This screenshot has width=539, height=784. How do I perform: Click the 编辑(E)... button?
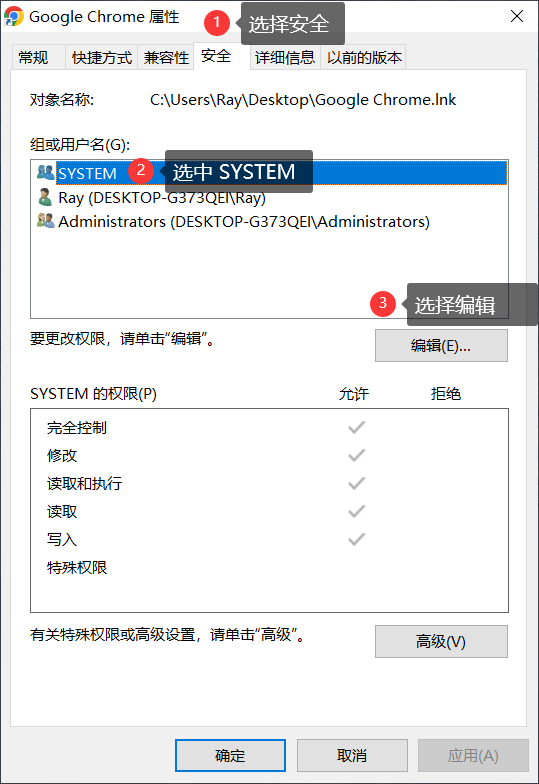coord(441,346)
